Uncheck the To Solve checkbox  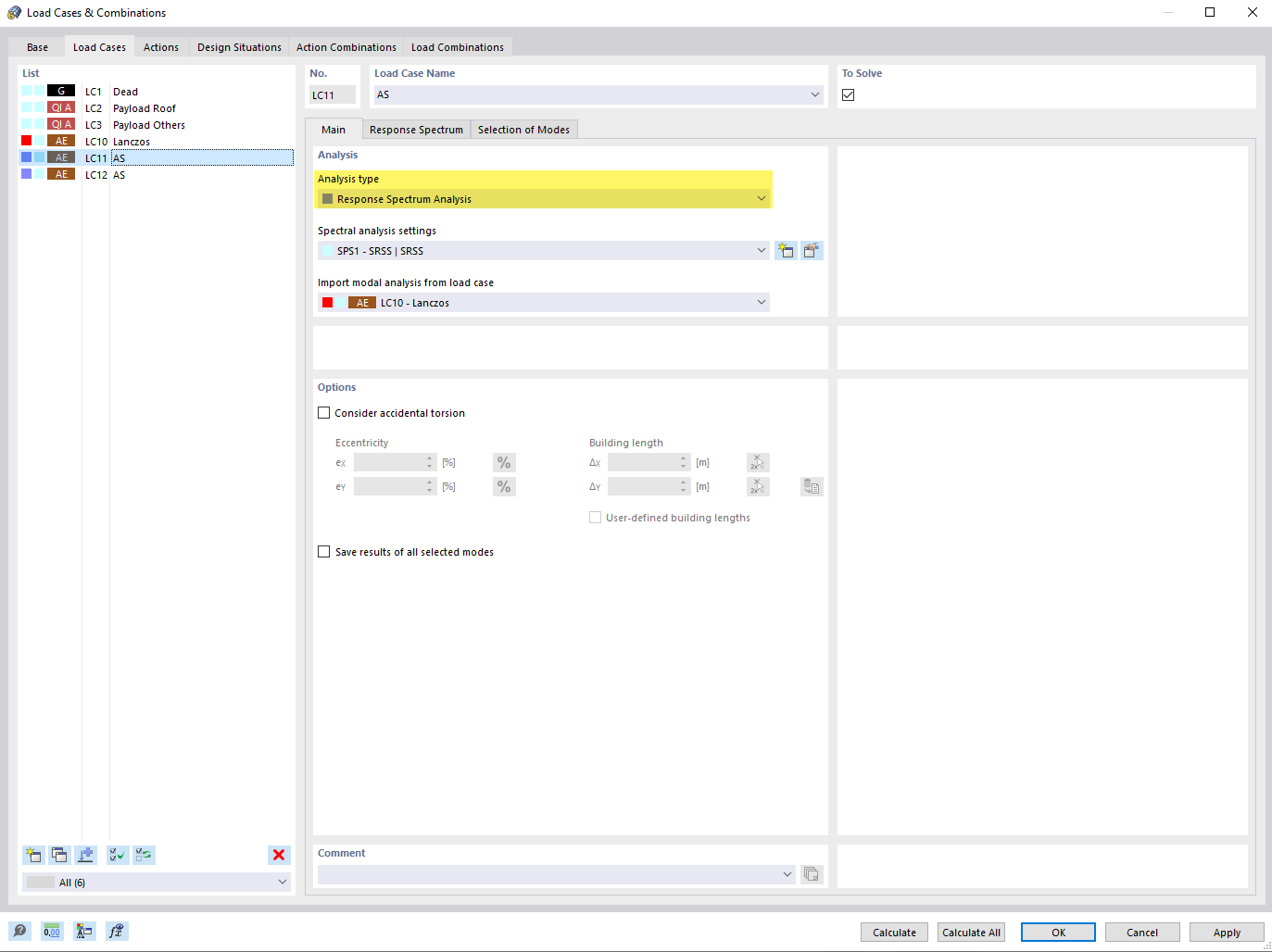coord(848,94)
